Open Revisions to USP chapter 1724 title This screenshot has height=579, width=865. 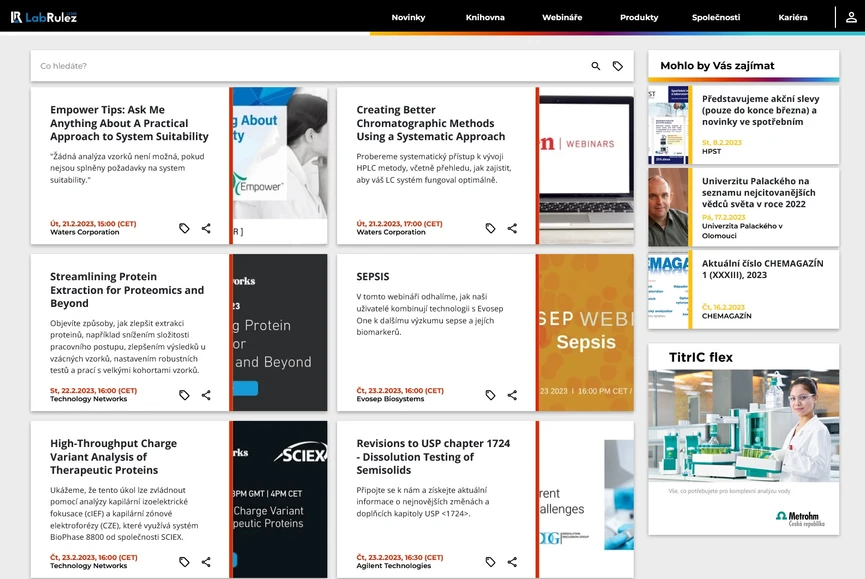tap(433, 457)
